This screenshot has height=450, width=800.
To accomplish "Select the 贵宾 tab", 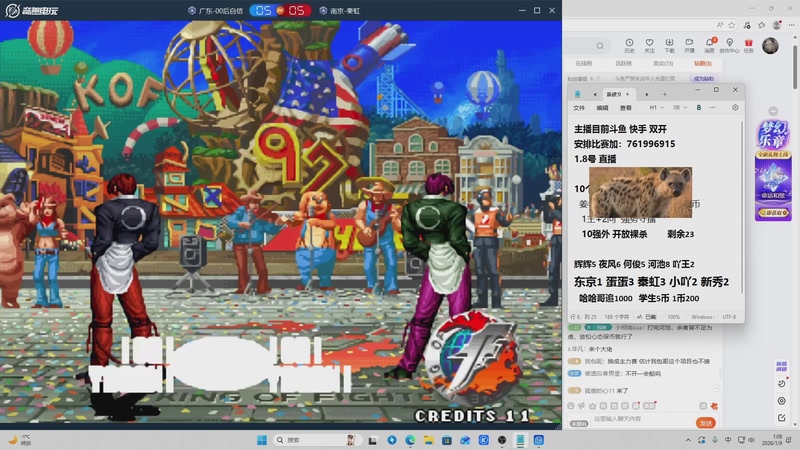I will (663, 63).
